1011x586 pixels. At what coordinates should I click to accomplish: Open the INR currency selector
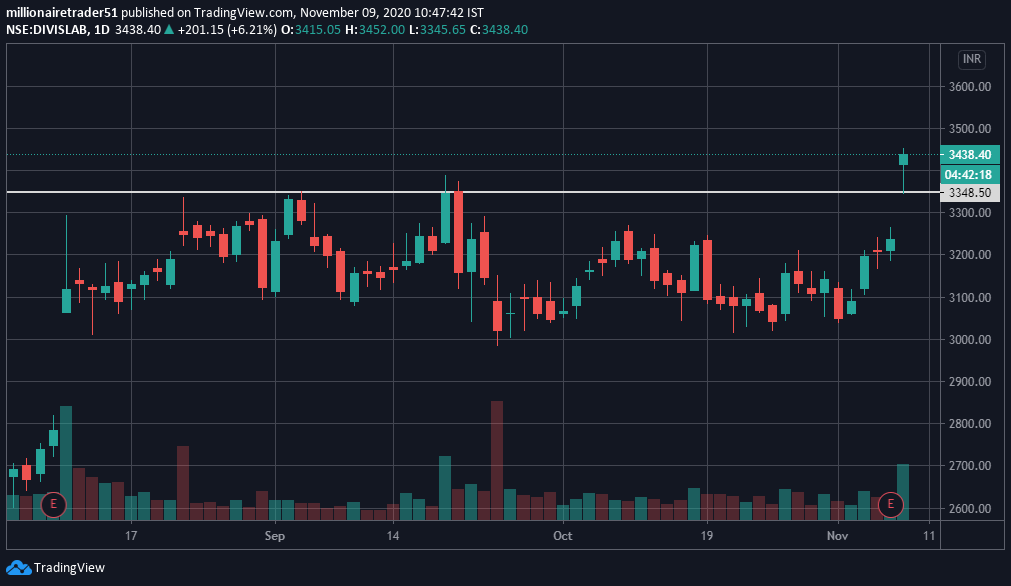pyautogui.click(x=972, y=59)
